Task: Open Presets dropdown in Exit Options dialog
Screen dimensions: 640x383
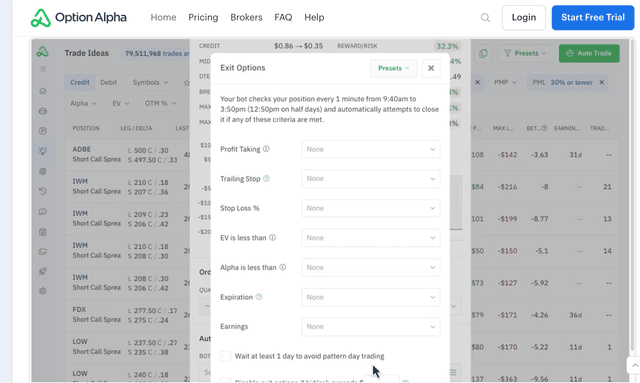Action: click(393, 68)
